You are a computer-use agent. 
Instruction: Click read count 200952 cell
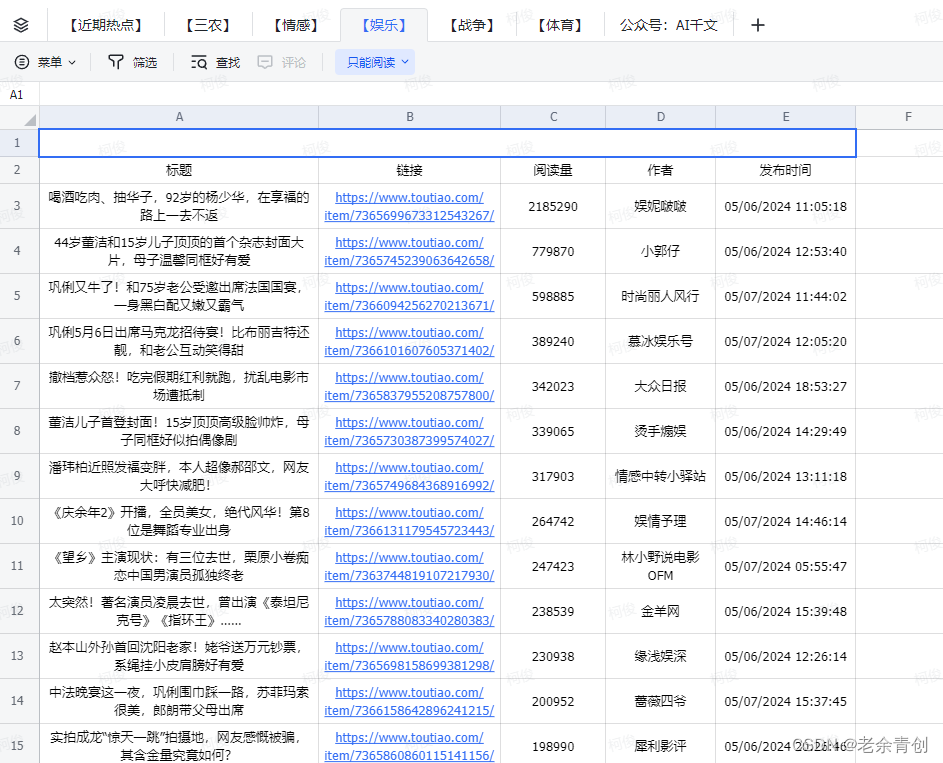tap(553, 701)
